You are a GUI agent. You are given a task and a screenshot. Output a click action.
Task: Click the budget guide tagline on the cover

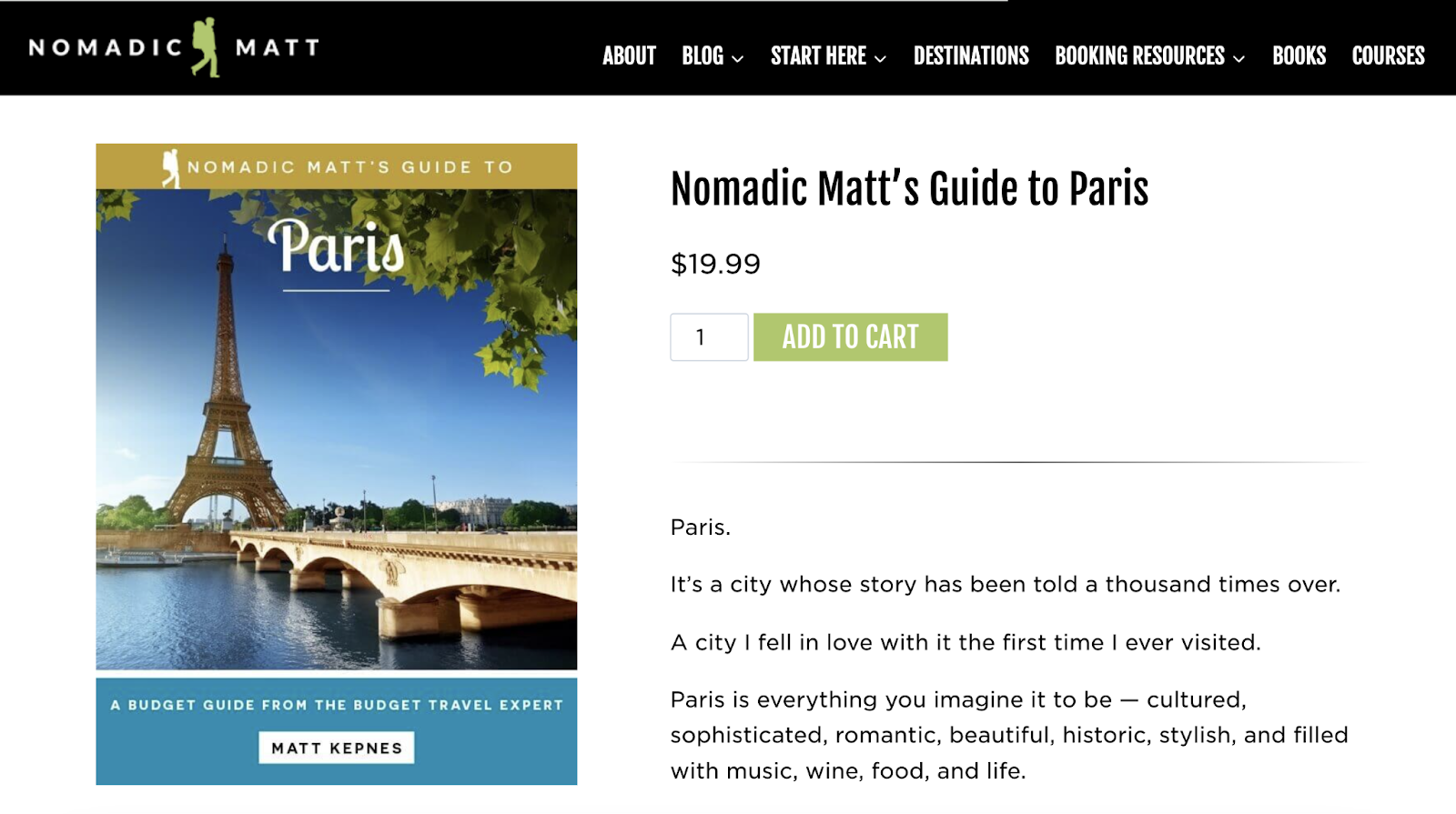[336, 704]
